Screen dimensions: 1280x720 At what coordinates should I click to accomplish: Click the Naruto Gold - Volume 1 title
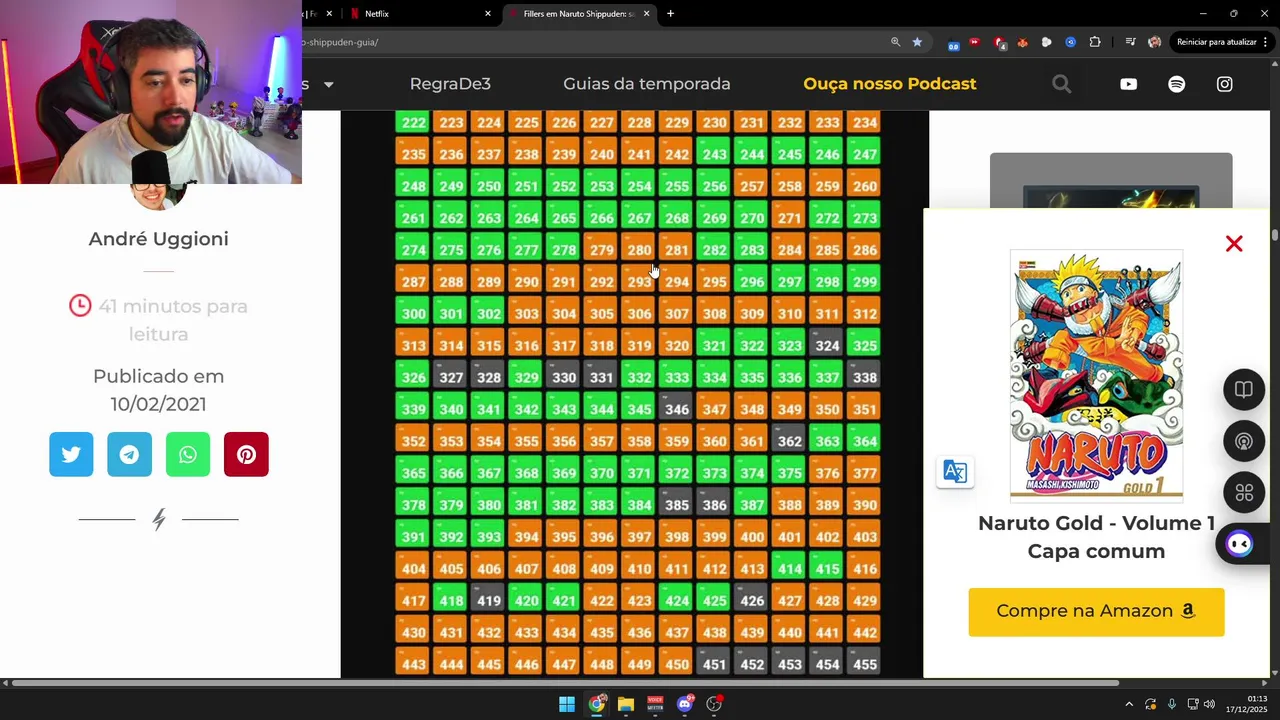1096,537
